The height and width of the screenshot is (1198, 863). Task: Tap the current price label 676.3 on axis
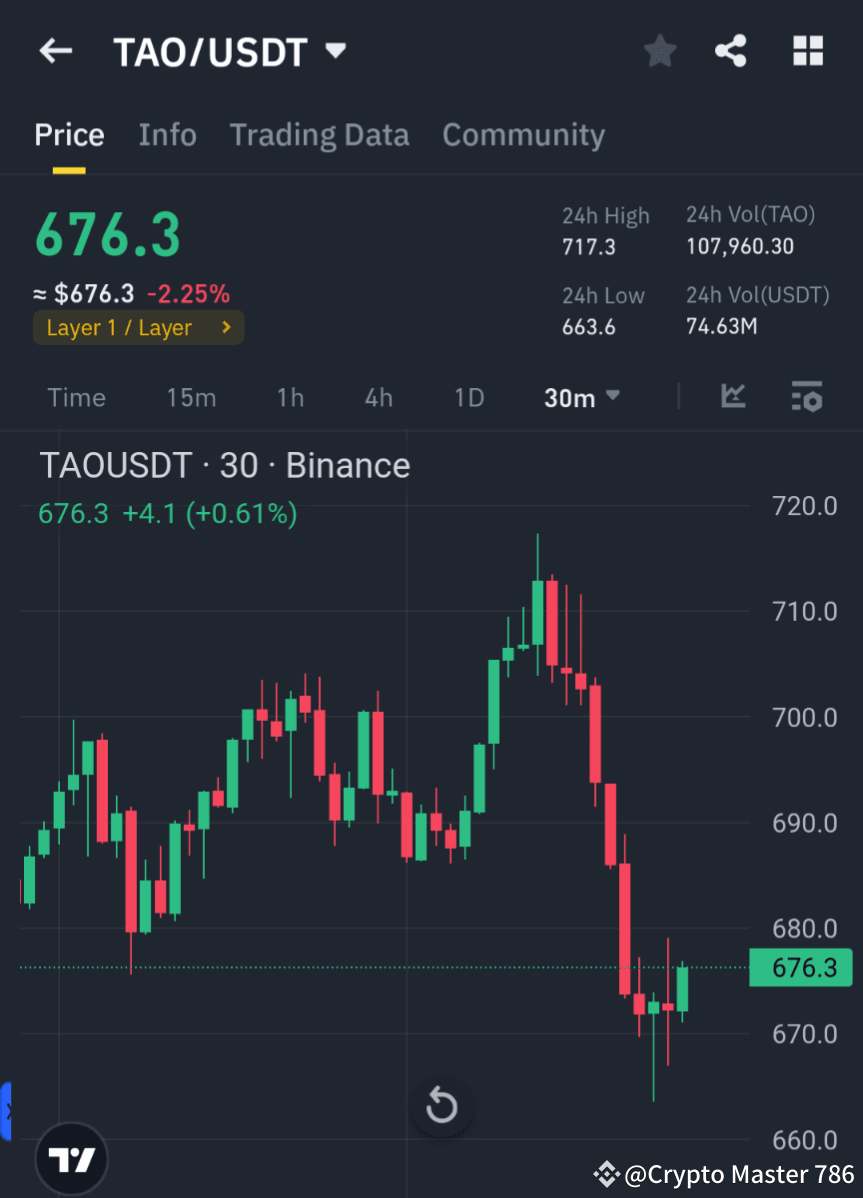coord(800,967)
